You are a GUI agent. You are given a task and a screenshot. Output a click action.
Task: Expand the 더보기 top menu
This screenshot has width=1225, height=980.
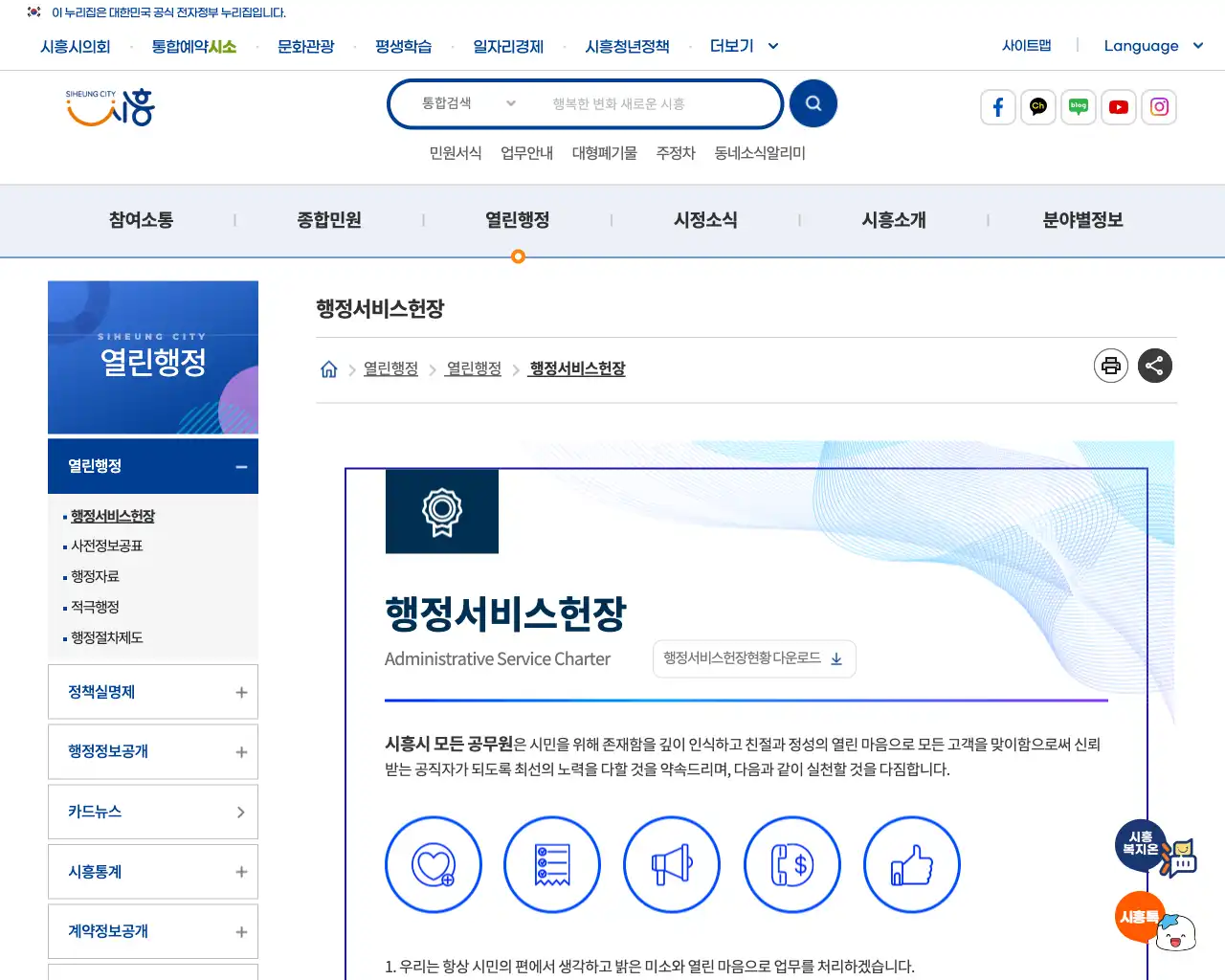(744, 46)
